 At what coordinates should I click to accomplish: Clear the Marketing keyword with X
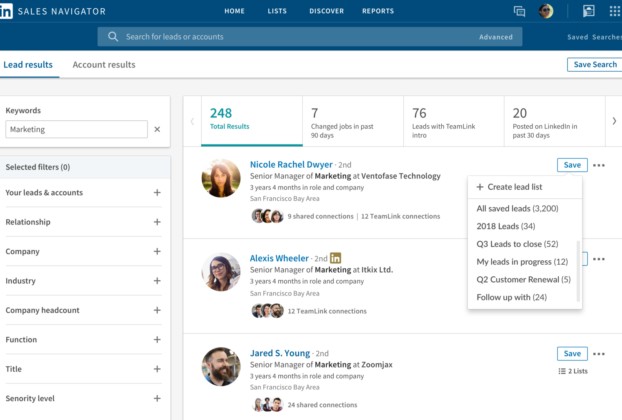click(157, 129)
